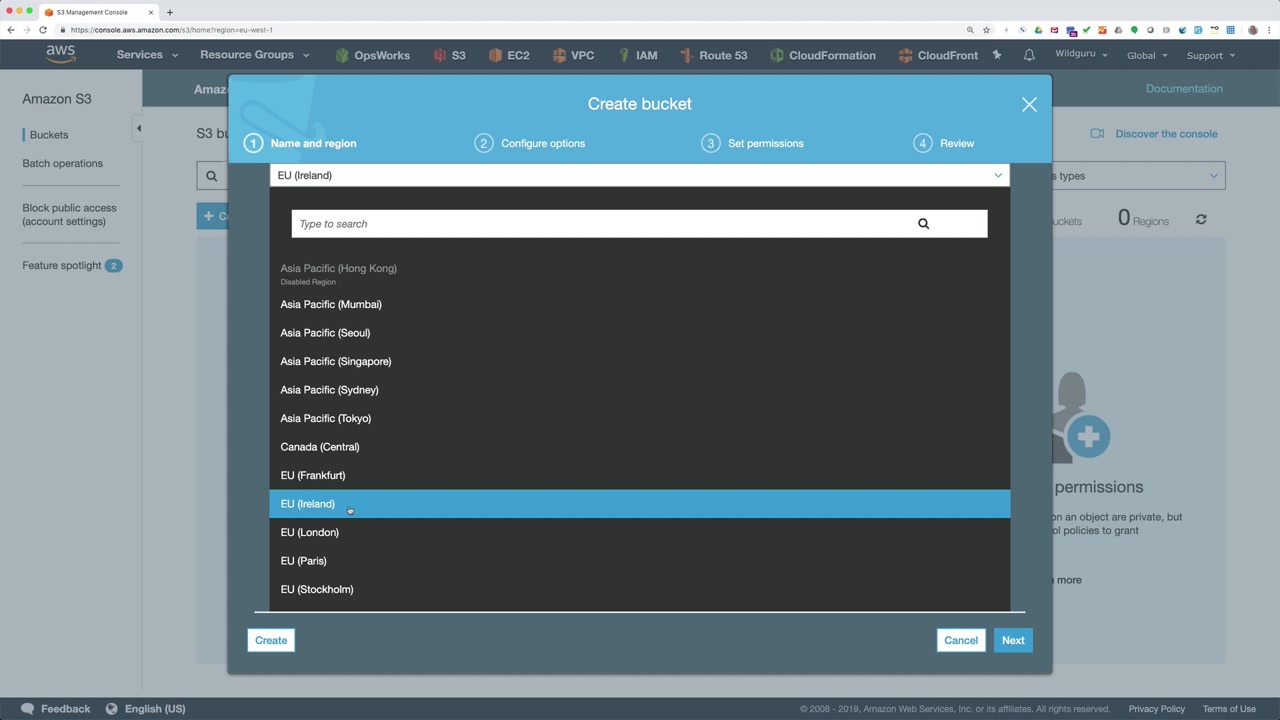Go to step 2 Configure options
Image resolution: width=1280 pixels, height=720 pixels.
(530, 143)
